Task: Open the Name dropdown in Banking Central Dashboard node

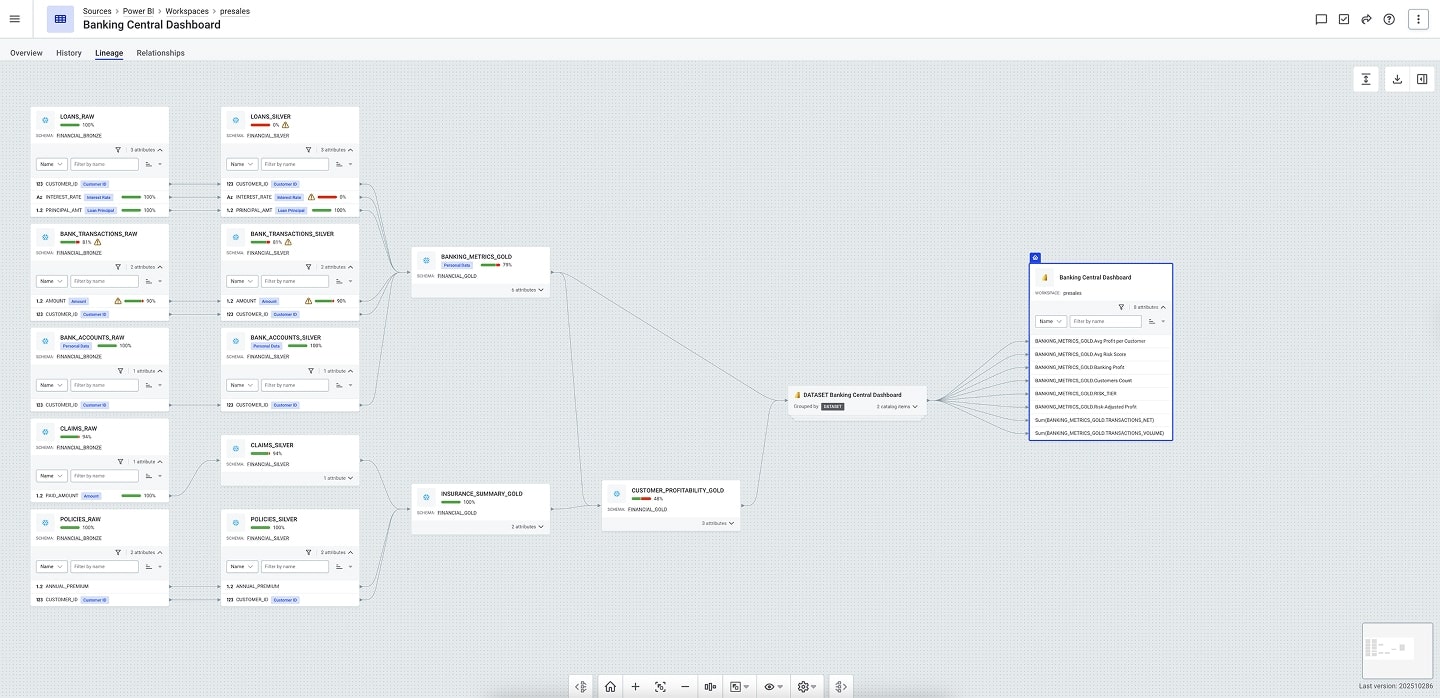Action: click(1050, 321)
